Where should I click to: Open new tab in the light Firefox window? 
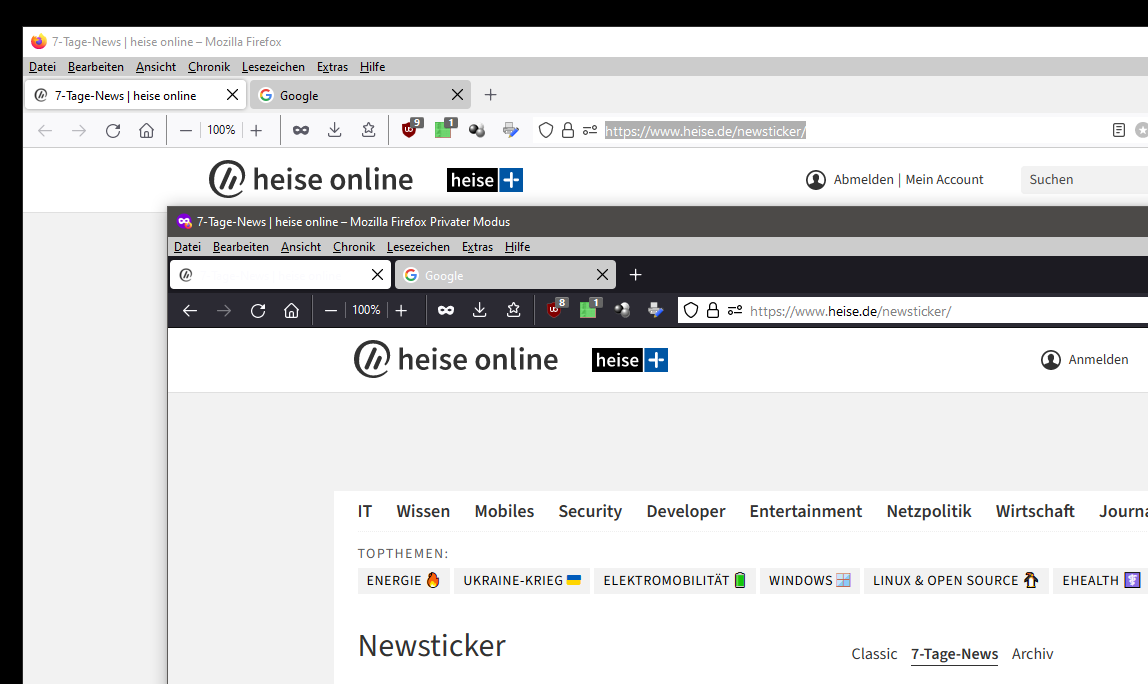(x=490, y=95)
